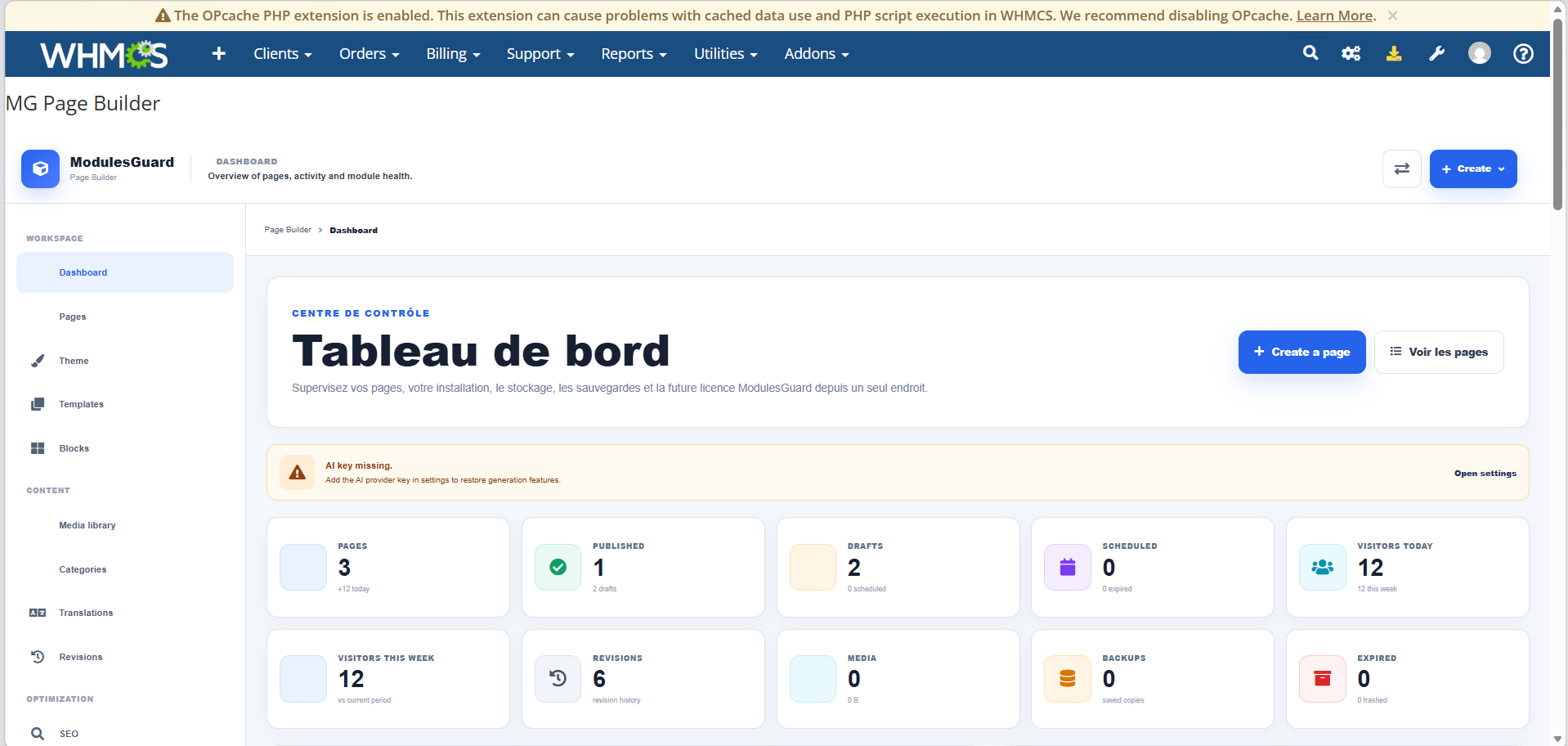Click the yellow download updates icon
Viewport: 1568px width, 746px height.
click(1394, 53)
